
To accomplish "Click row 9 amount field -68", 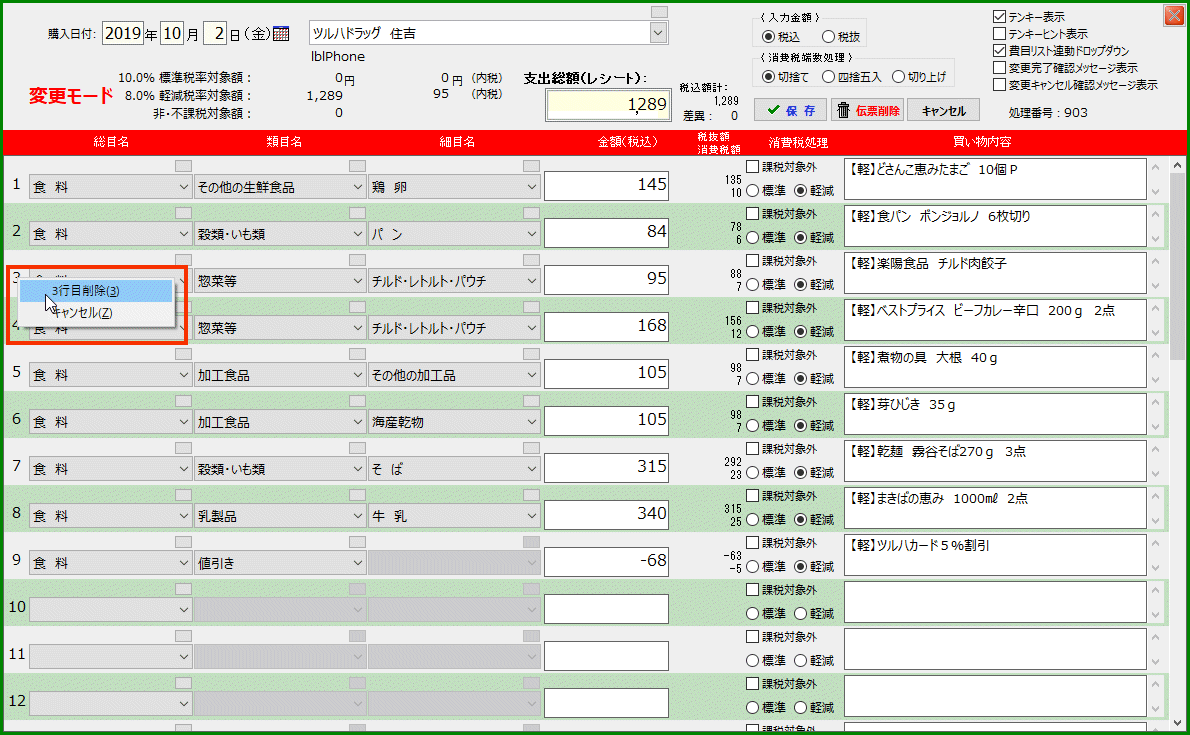I will 606,562.
